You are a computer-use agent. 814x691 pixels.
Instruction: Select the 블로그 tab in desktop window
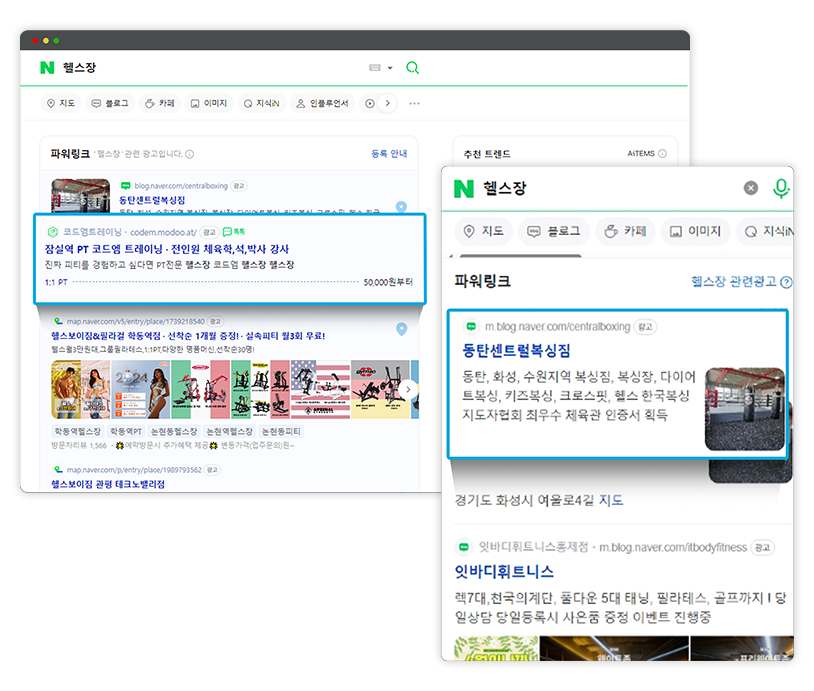(110, 103)
